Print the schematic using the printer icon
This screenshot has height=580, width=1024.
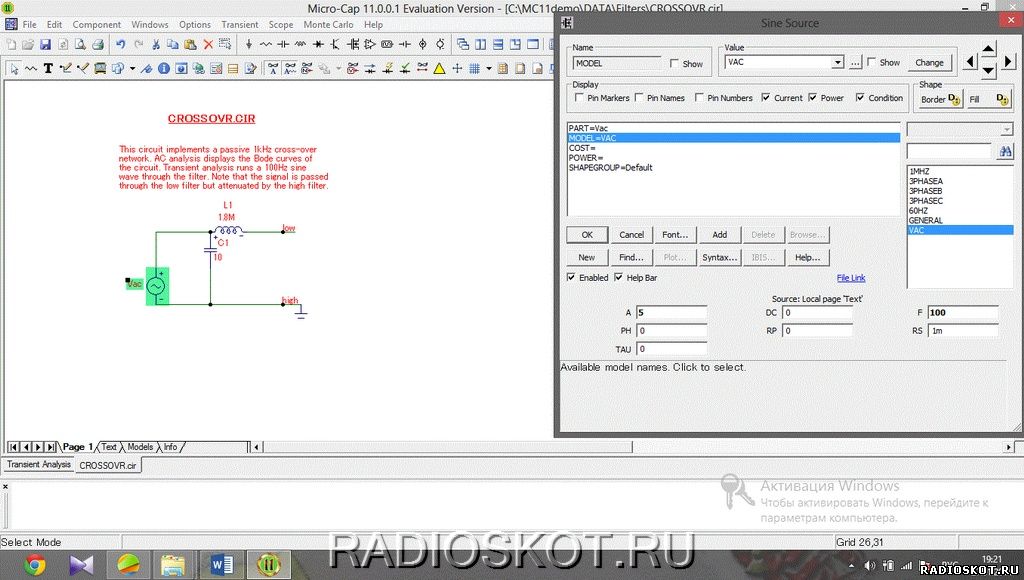[98, 44]
